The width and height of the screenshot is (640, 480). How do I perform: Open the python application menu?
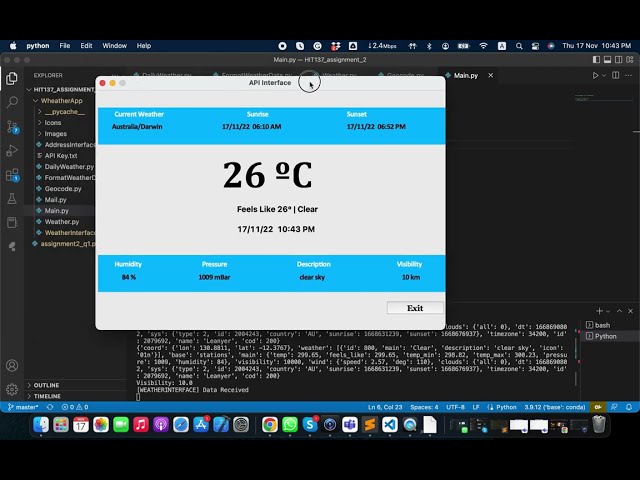[x=38, y=46]
